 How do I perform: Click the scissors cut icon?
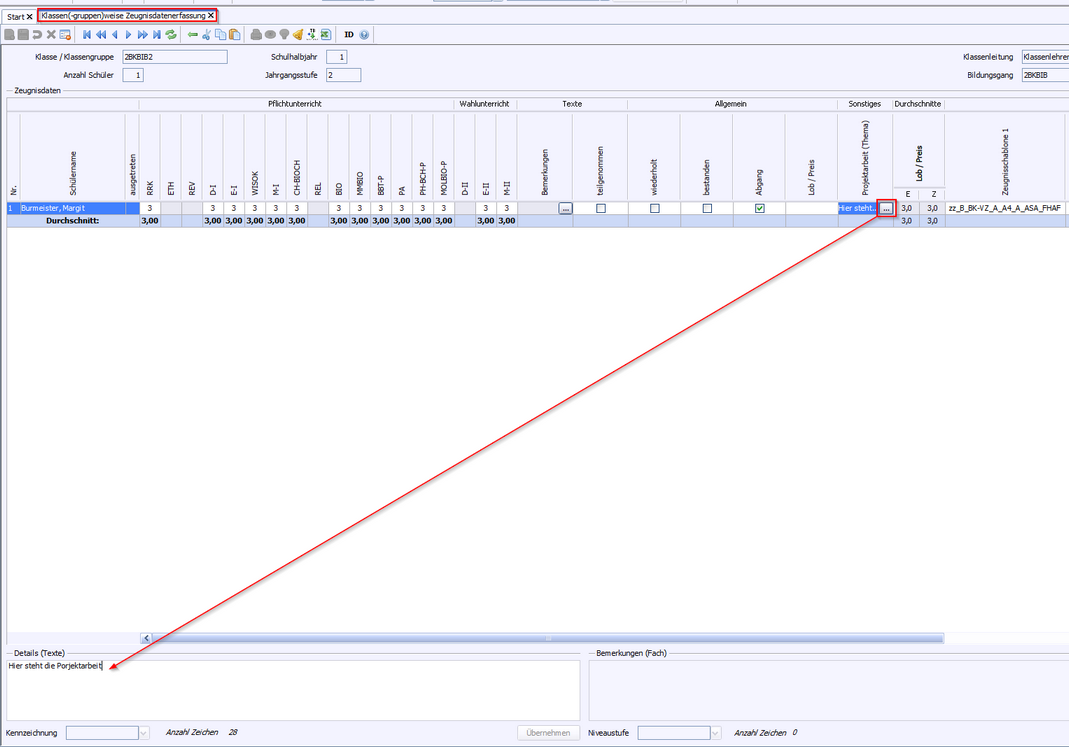[207, 35]
